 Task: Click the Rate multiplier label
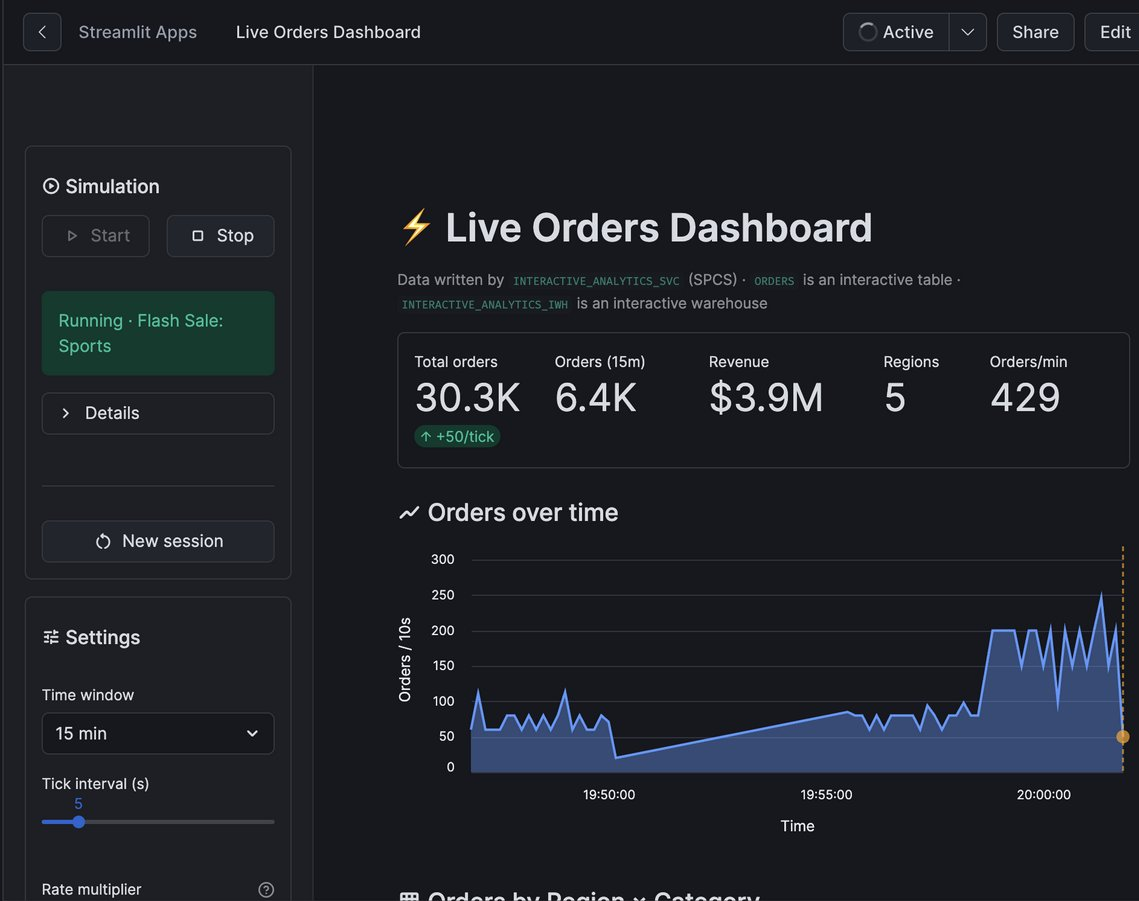(x=92, y=889)
